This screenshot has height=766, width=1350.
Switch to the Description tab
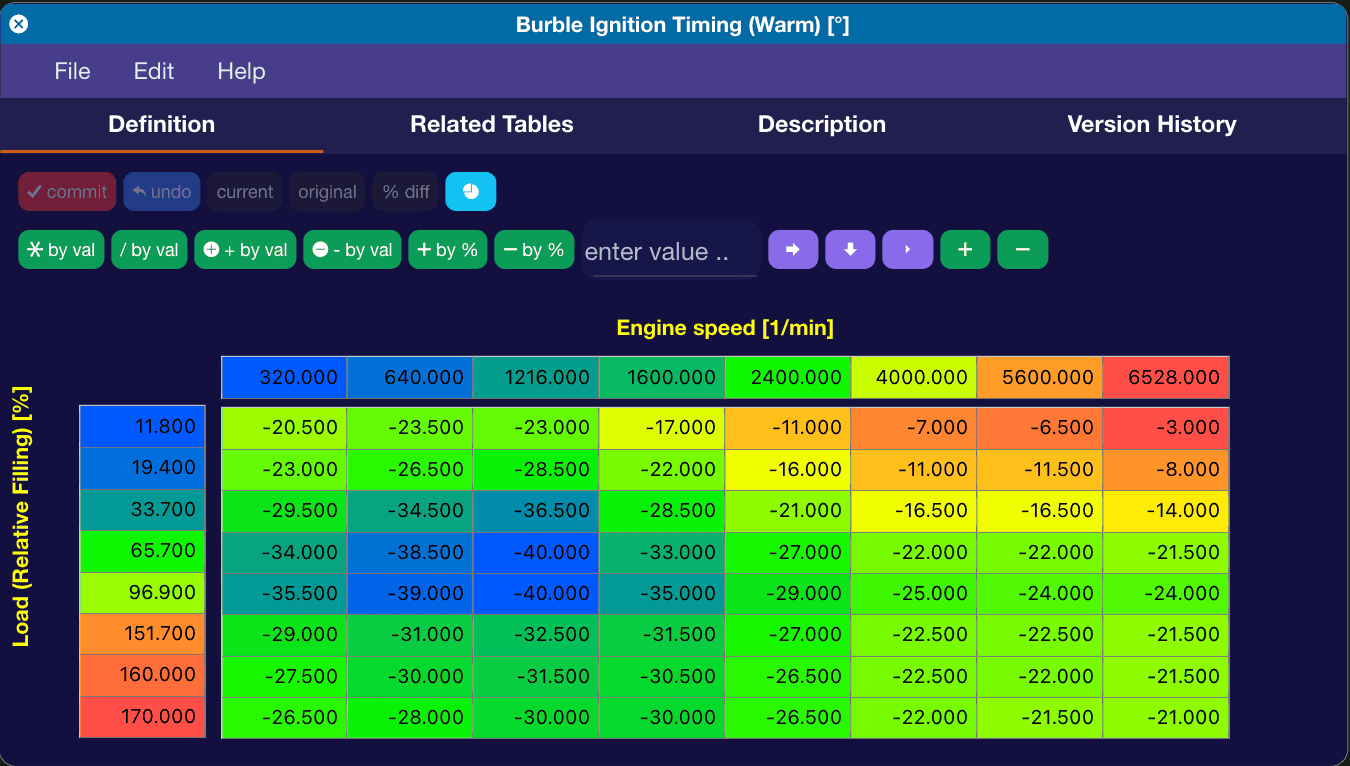[822, 125]
